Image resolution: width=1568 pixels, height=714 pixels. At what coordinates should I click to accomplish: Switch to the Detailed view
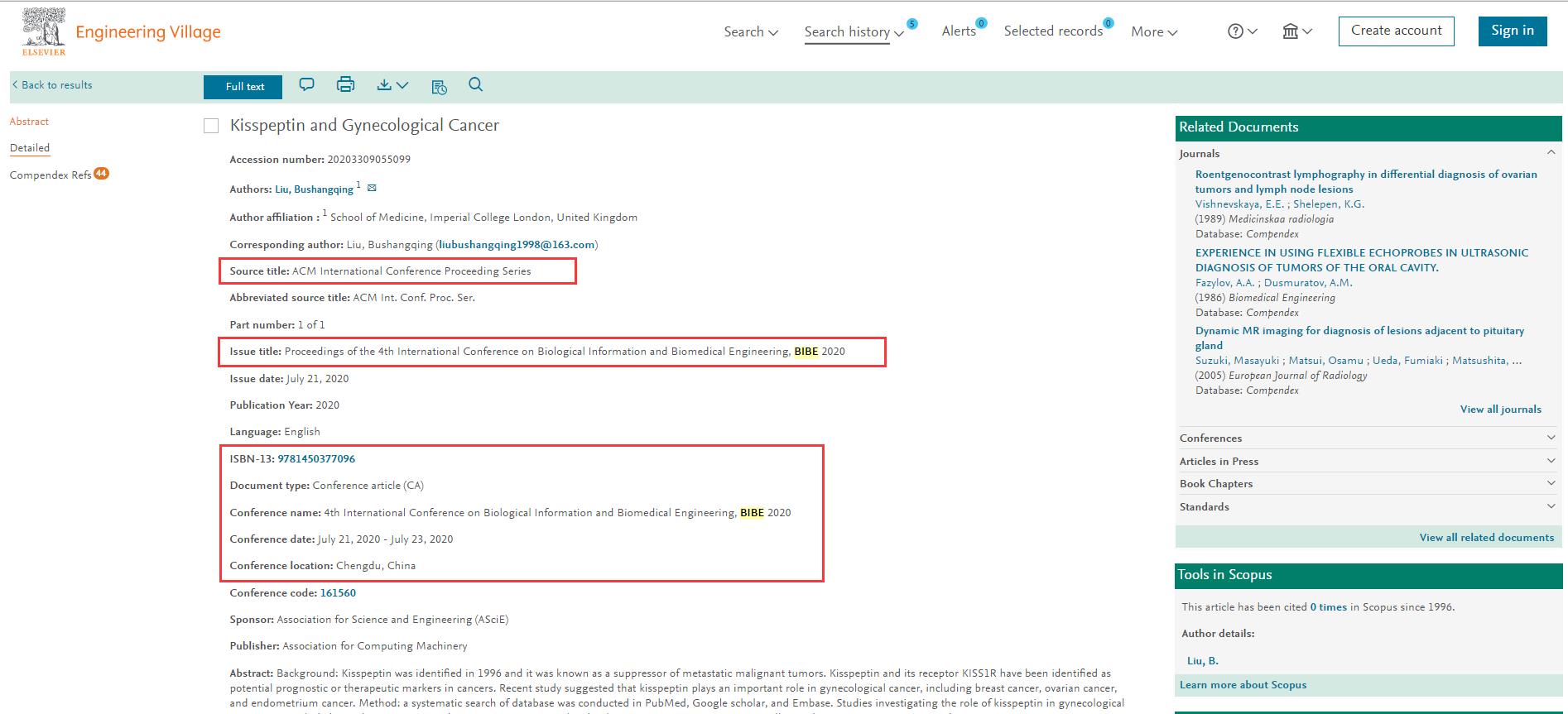pos(30,148)
